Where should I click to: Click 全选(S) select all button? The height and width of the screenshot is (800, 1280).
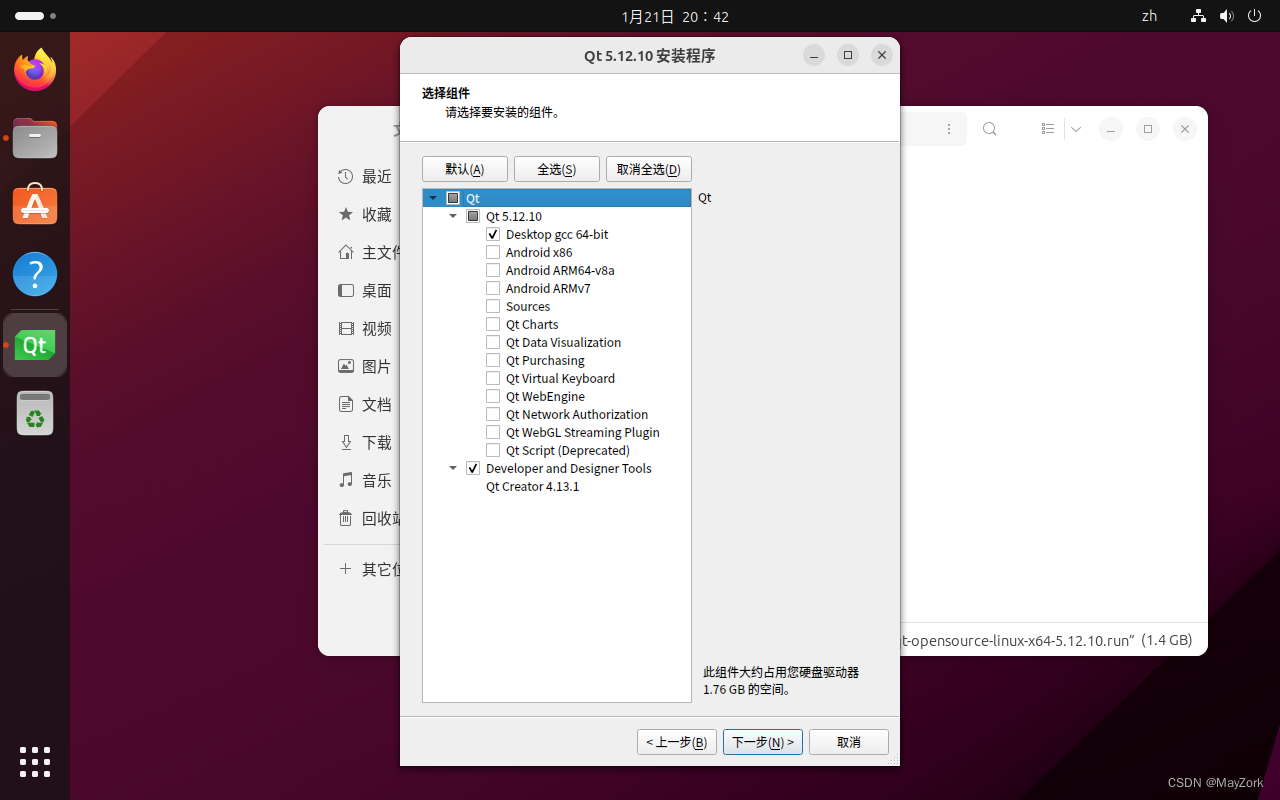[557, 169]
